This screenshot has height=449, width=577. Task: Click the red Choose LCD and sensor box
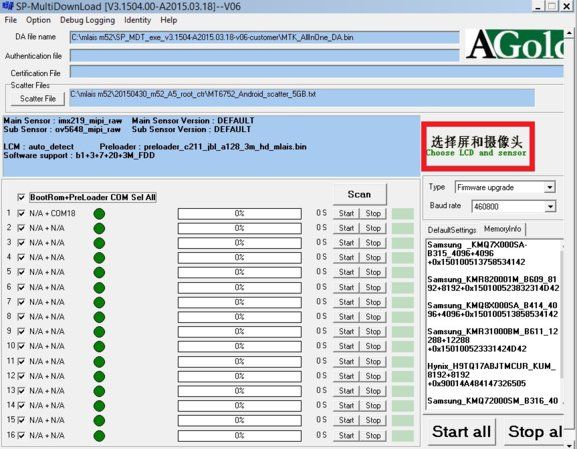pyautogui.click(x=478, y=146)
